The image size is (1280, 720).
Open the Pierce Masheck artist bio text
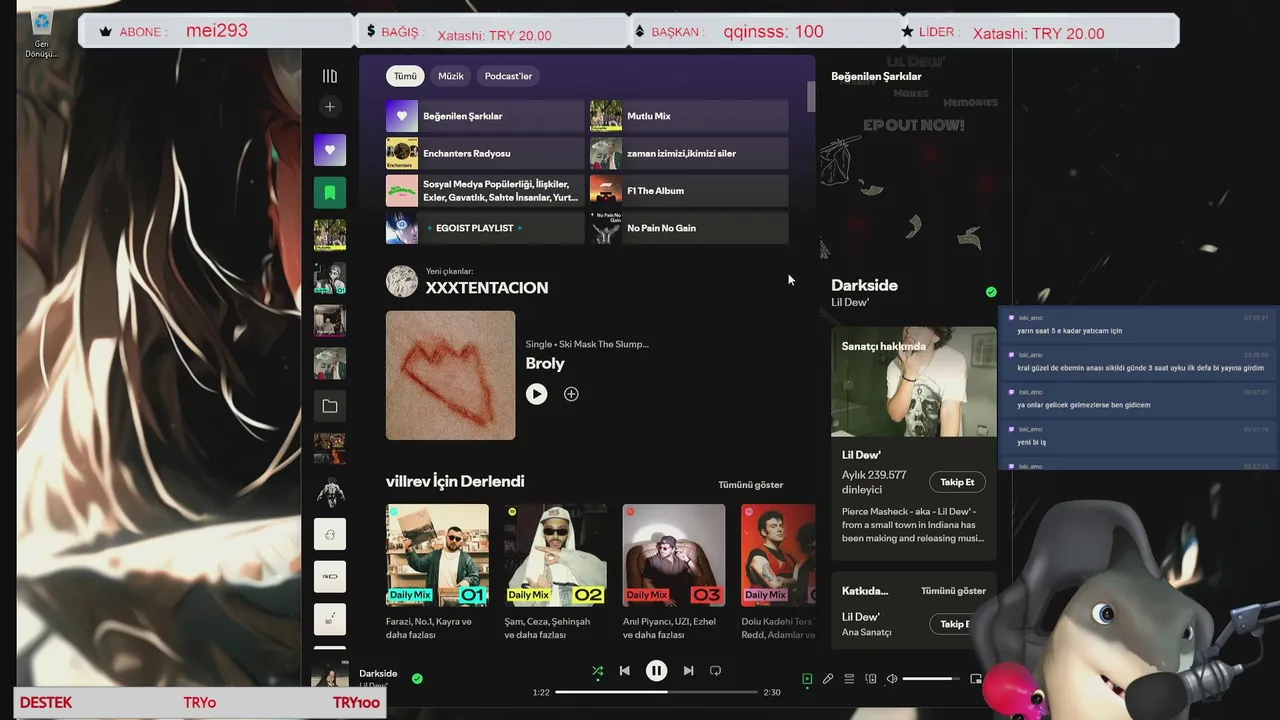(x=913, y=525)
